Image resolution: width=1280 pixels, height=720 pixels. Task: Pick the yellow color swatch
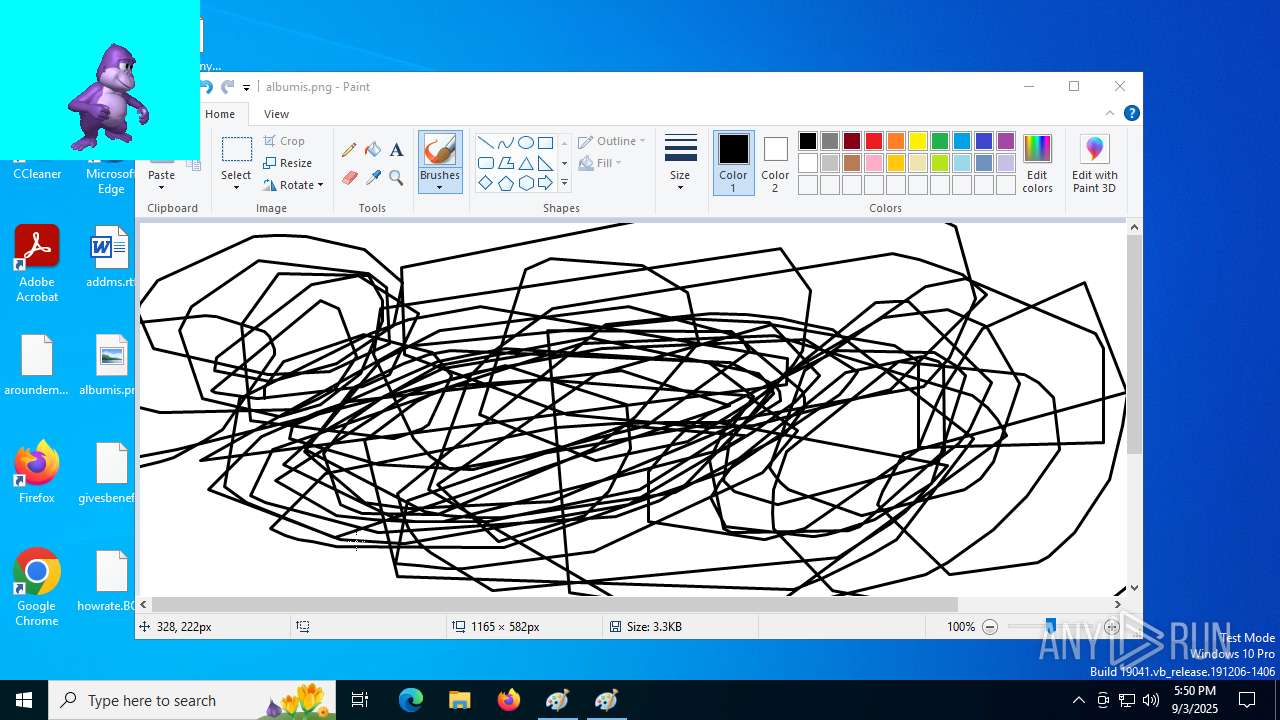[x=918, y=141]
